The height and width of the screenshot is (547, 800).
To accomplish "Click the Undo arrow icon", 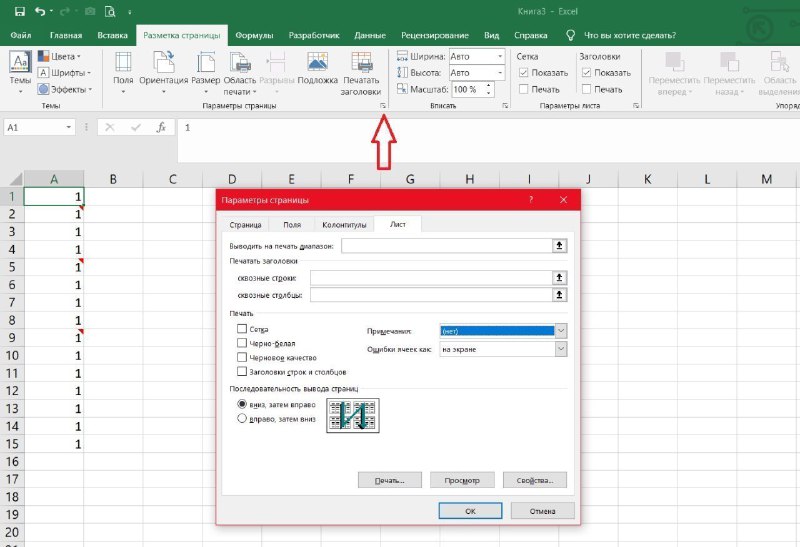I will (x=40, y=11).
